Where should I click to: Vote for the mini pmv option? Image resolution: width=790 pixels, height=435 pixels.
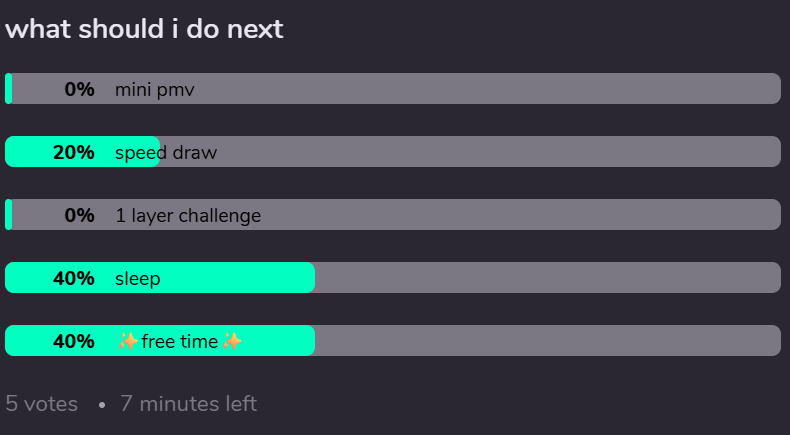coord(393,89)
